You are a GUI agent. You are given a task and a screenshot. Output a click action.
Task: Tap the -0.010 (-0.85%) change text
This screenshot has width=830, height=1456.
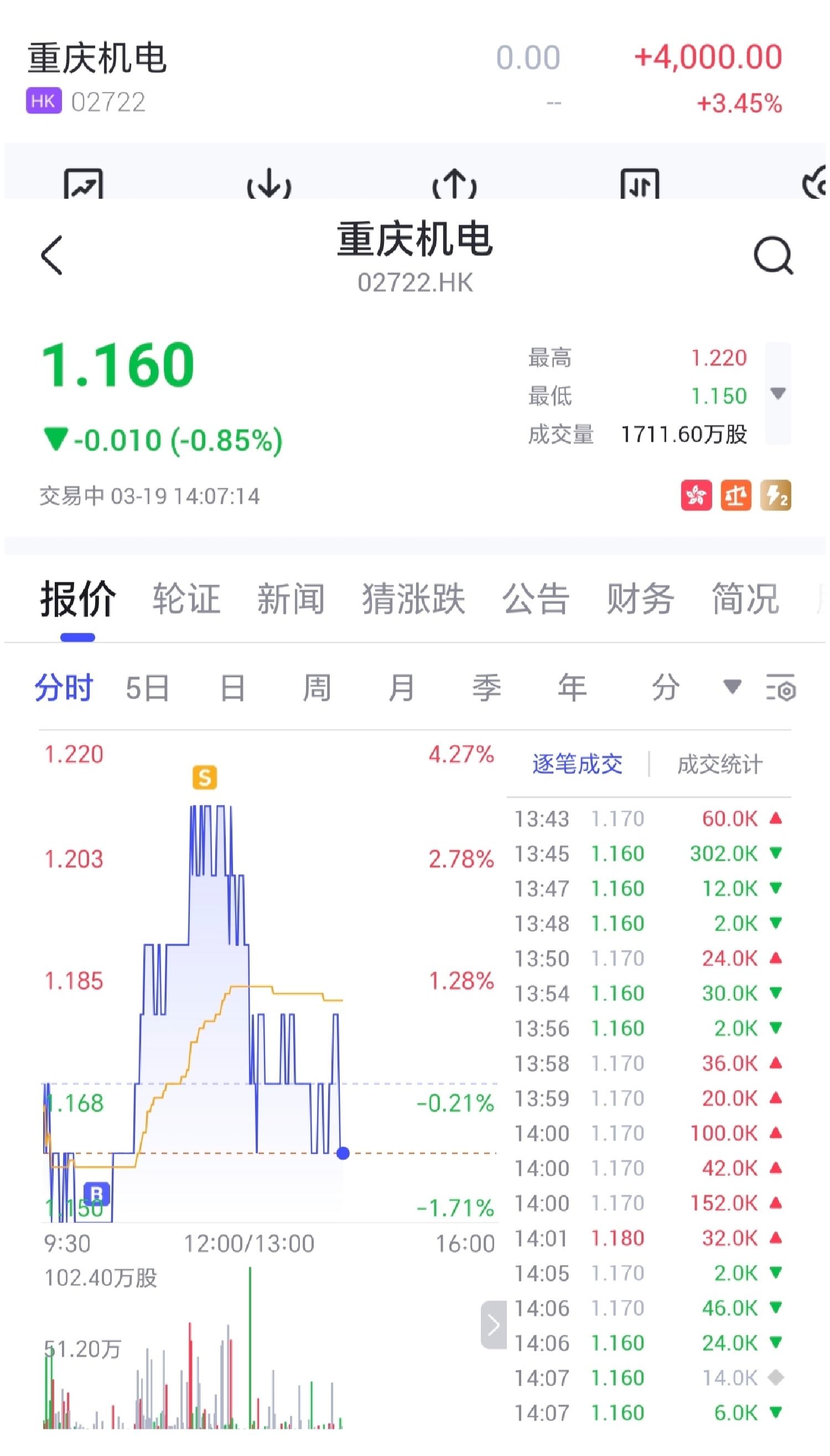(x=163, y=440)
